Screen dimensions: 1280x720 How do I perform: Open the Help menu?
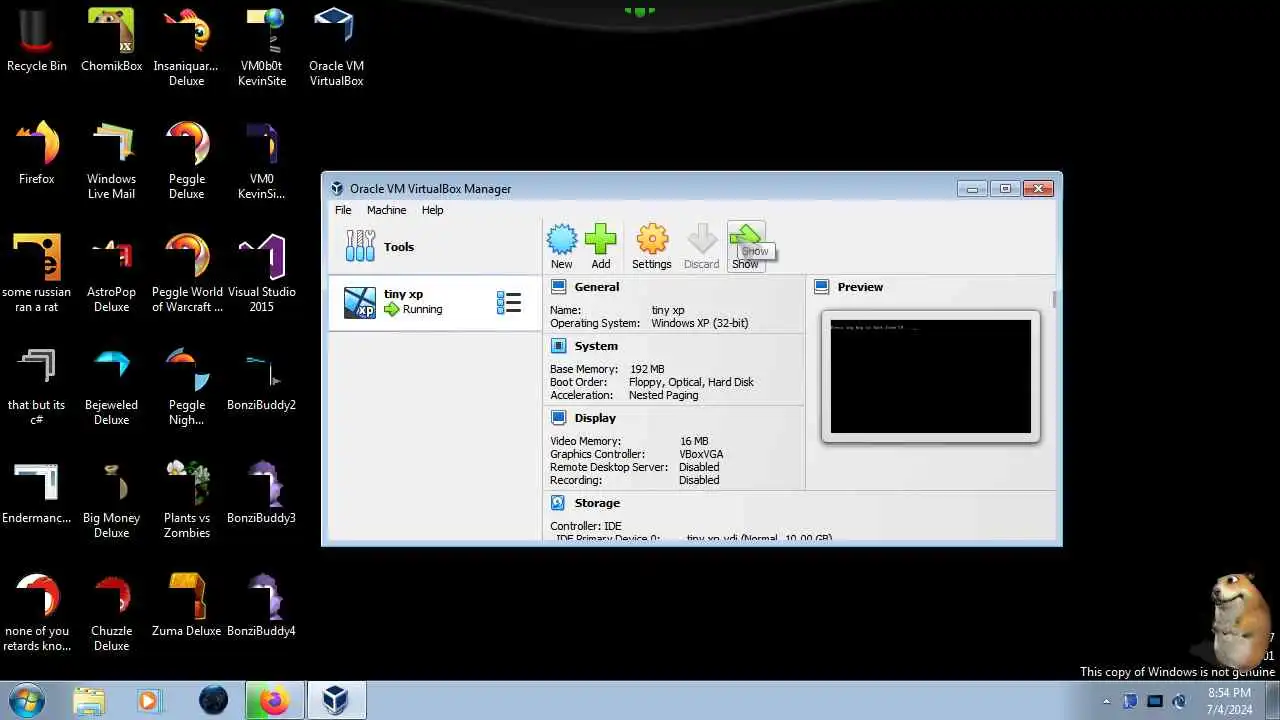point(432,210)
